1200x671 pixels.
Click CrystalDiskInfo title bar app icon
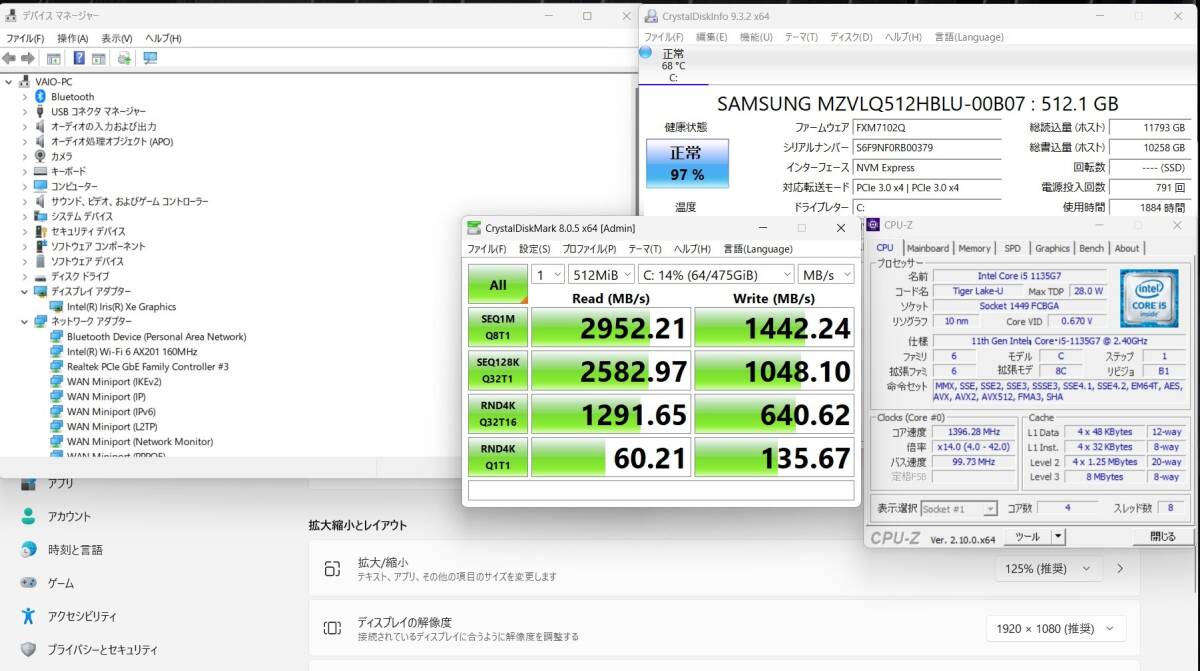coord(651,16)
